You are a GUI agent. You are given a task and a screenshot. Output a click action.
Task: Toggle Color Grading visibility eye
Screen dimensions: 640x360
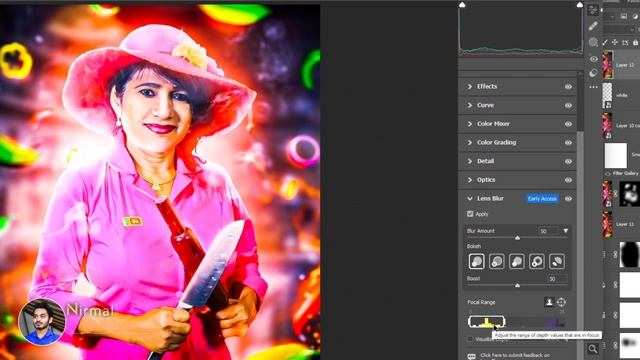568,143
